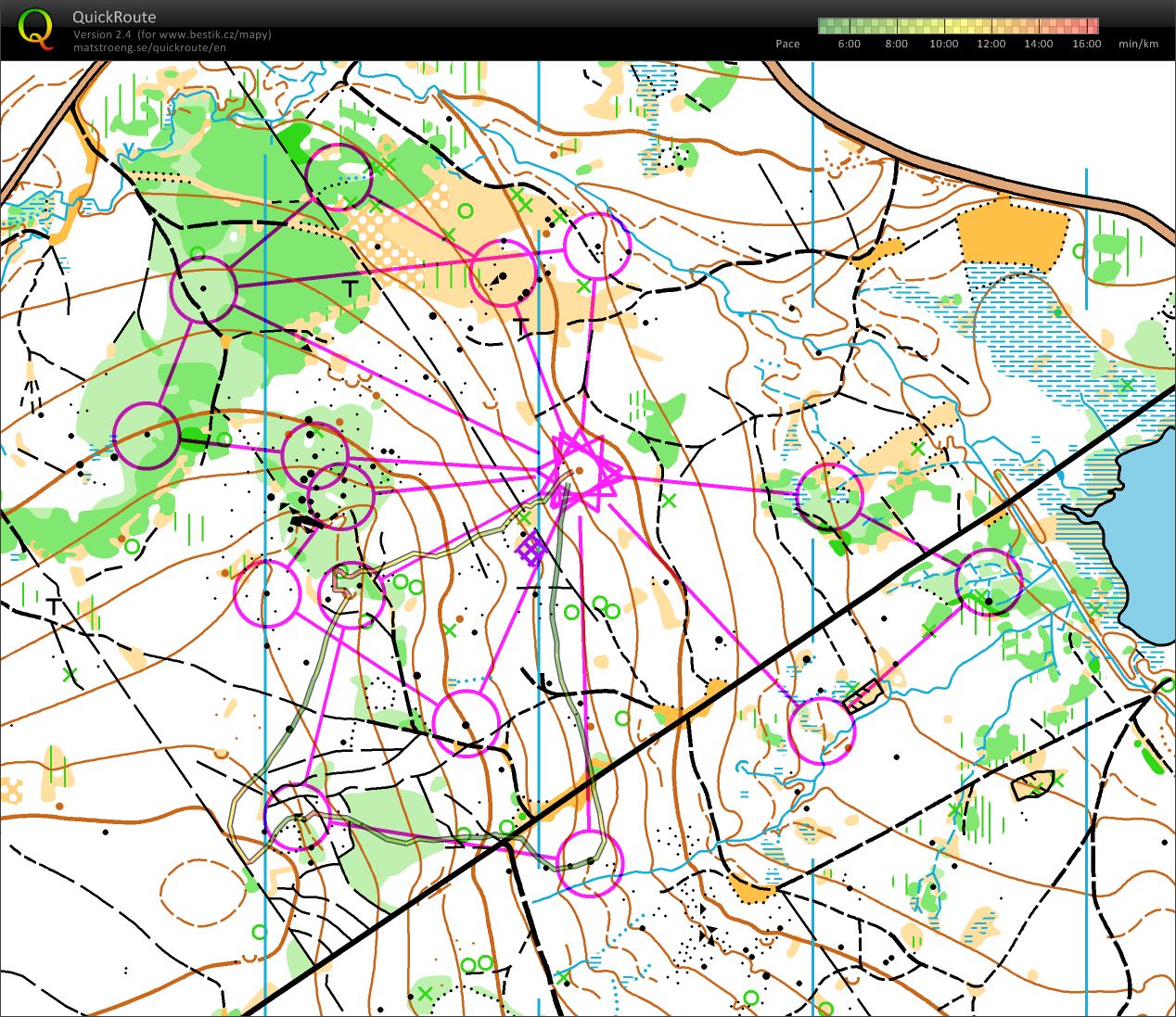Click the QuickRoute Q logo
The width and height of the screenshot is (1176, 1017).
(35, 27)
